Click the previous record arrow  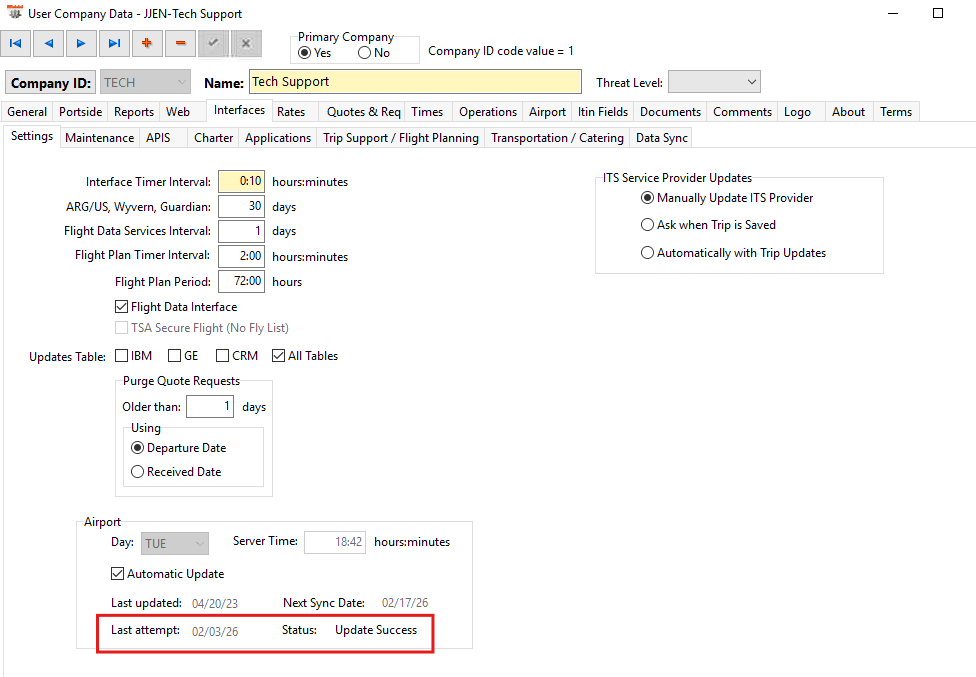[x=49, y=44]
